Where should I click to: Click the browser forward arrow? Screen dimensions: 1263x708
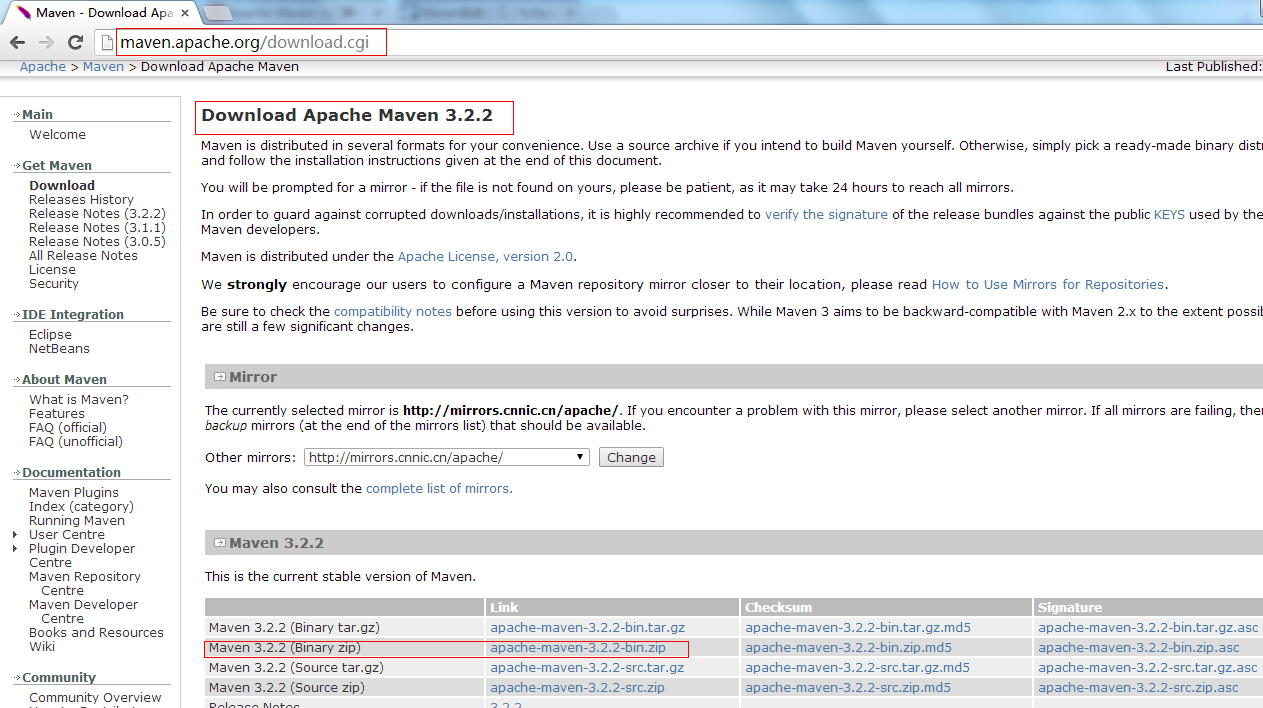46,42
